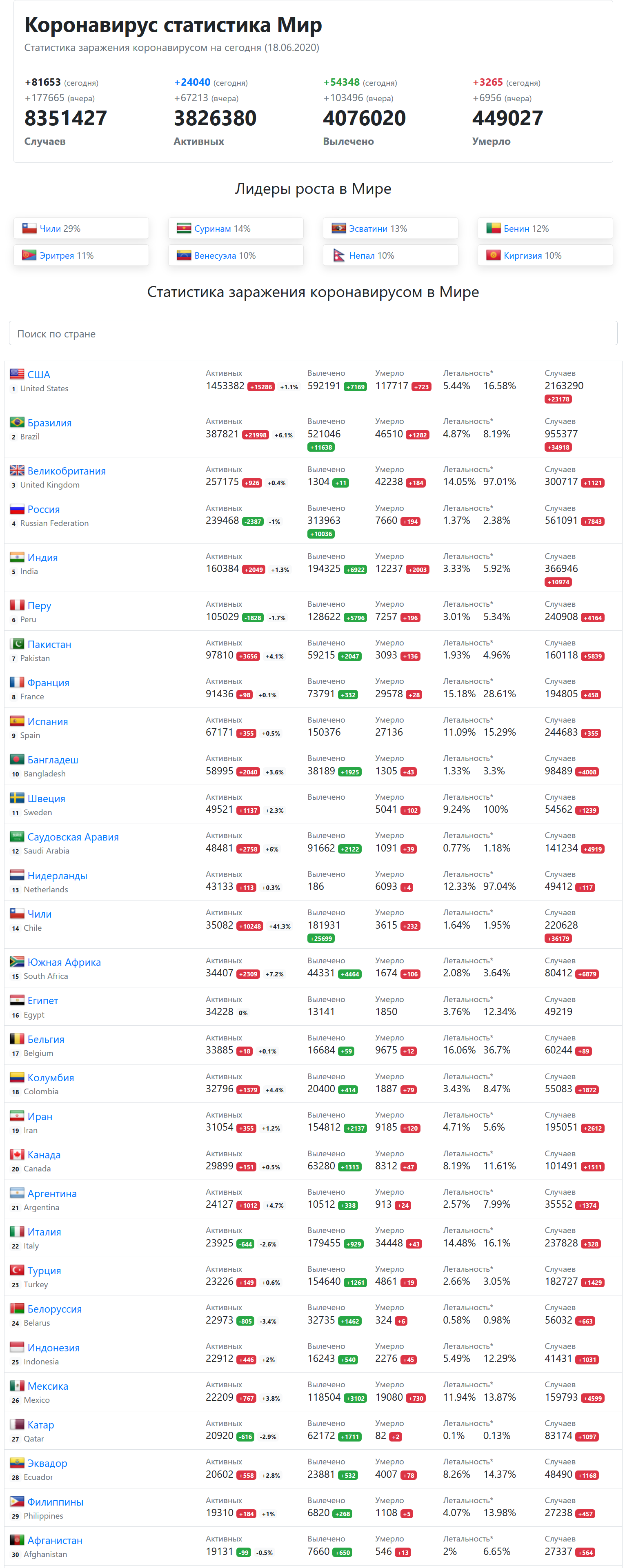This screenshot has height=1568, width=625.
Task: Click the Philippines flag icon
Action: pyautogui.click(x=17, y=1501)
